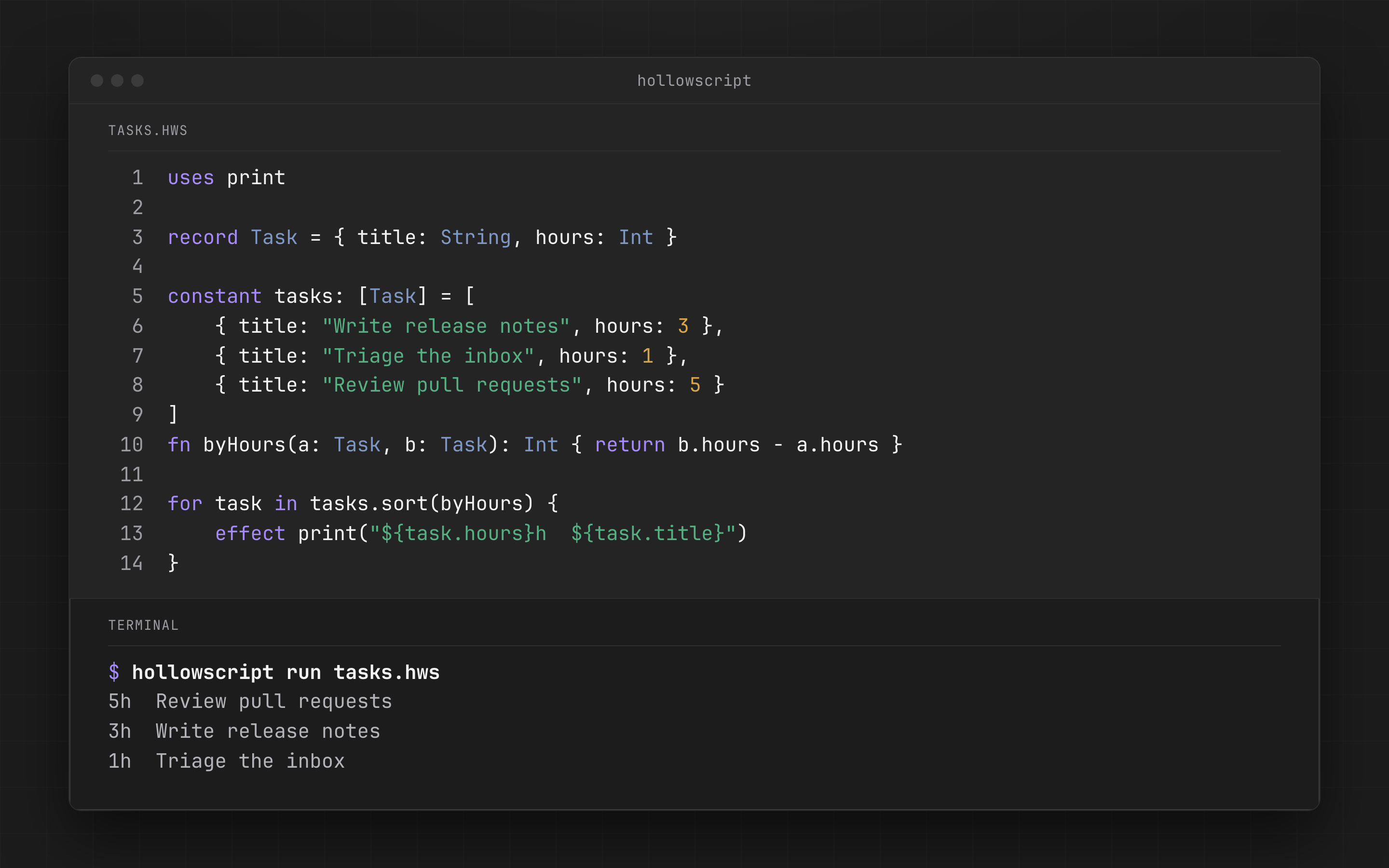Click the 'uses' keyword on line 1
1389x868 pixels.
click(191, 178)
